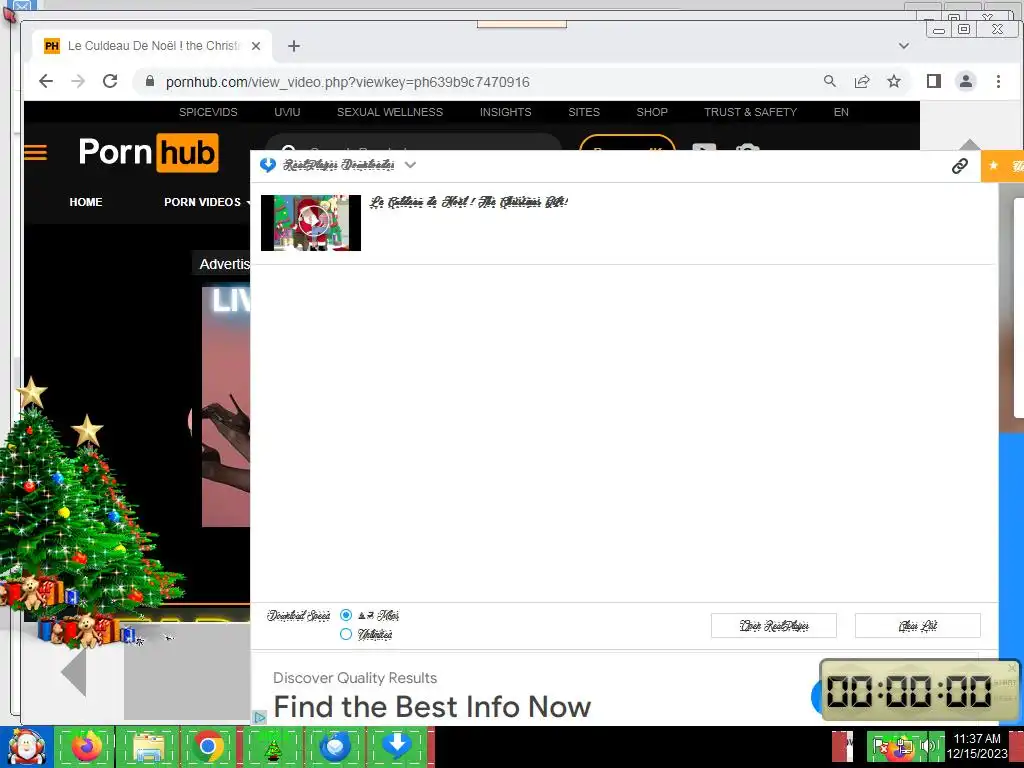Open File Explorer from the taskbar
The width and height of the screenshot is (1024, 768).
coord(148,746)
